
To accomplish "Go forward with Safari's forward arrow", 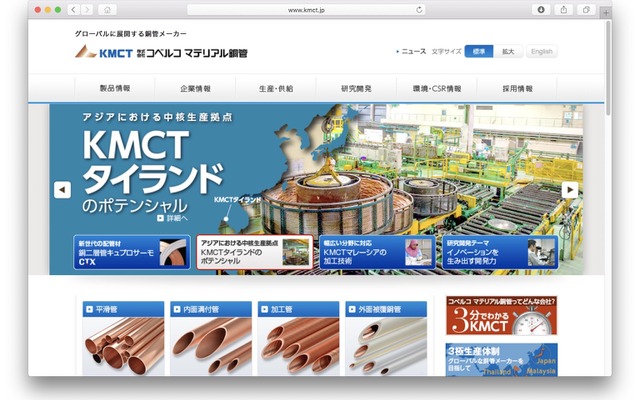I will (87, 10).
